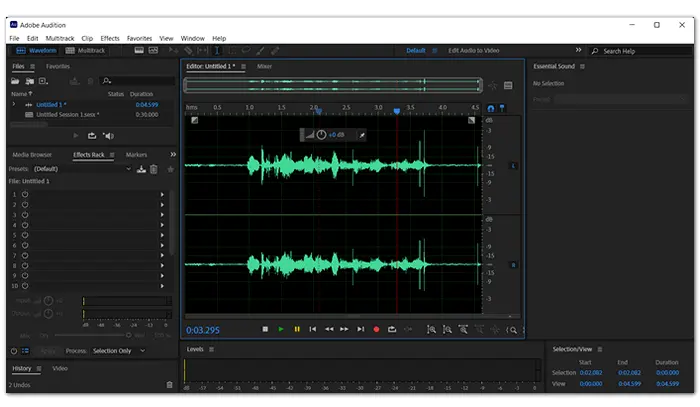Image resolution: width=700 pixels, height=407 pixels.
Task: Click the New File icon
Action: [43, 81]
